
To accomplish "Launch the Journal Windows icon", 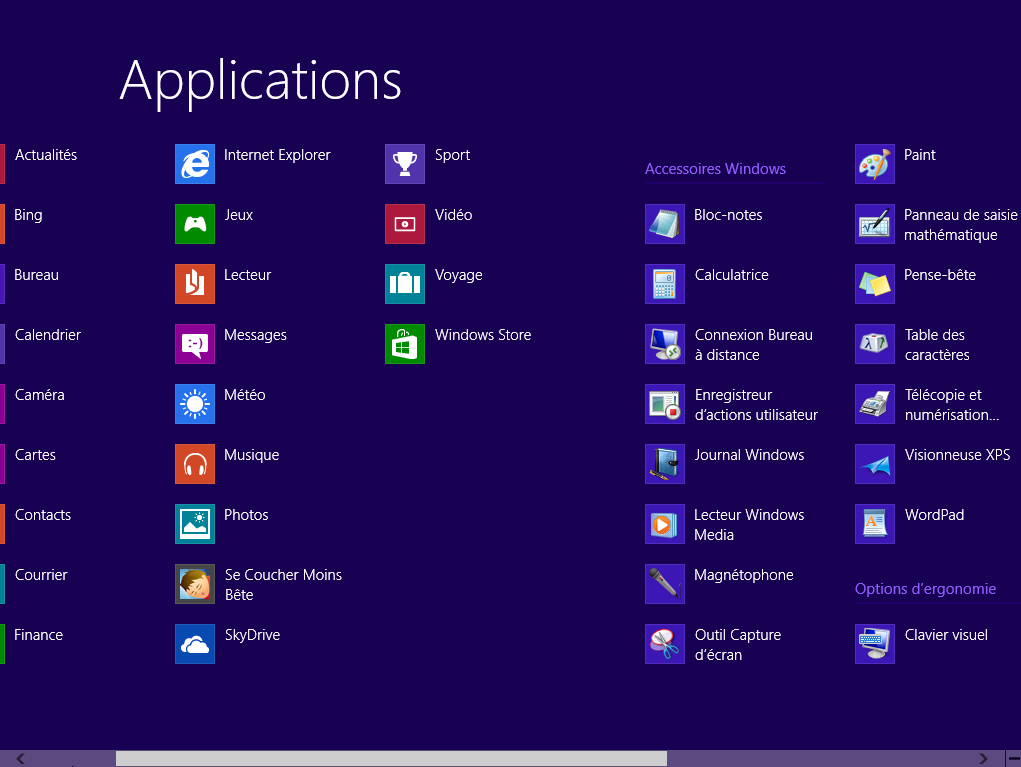I will pos(665,464).
